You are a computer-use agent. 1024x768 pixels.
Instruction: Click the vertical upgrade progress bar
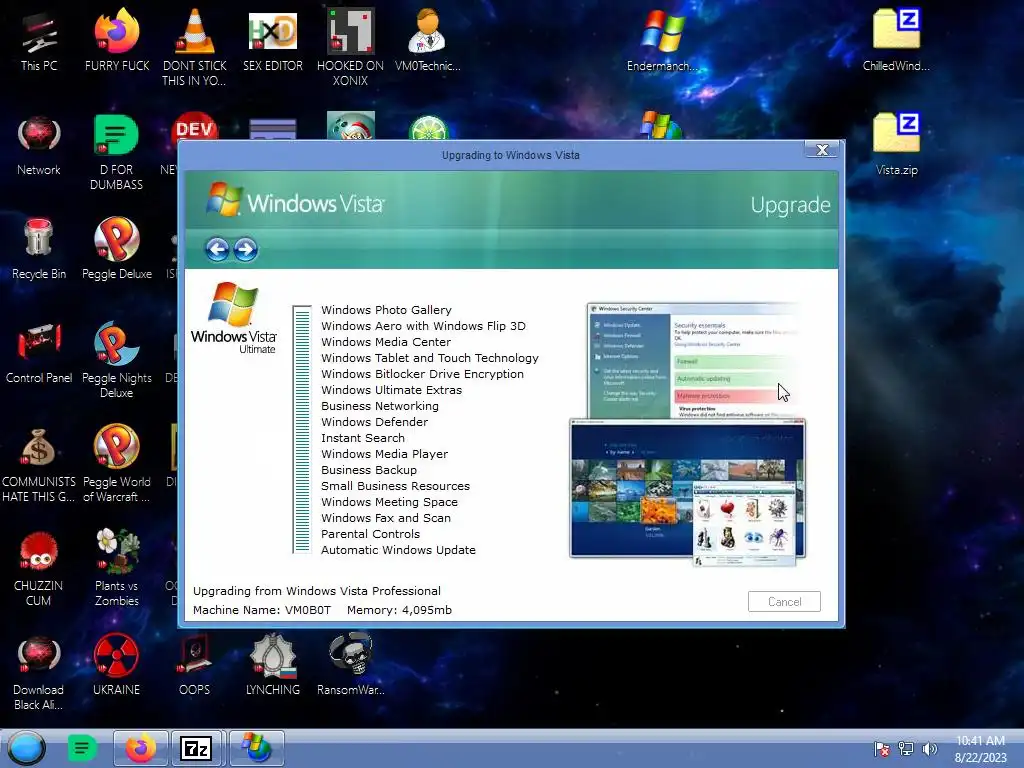pos(302,430)
